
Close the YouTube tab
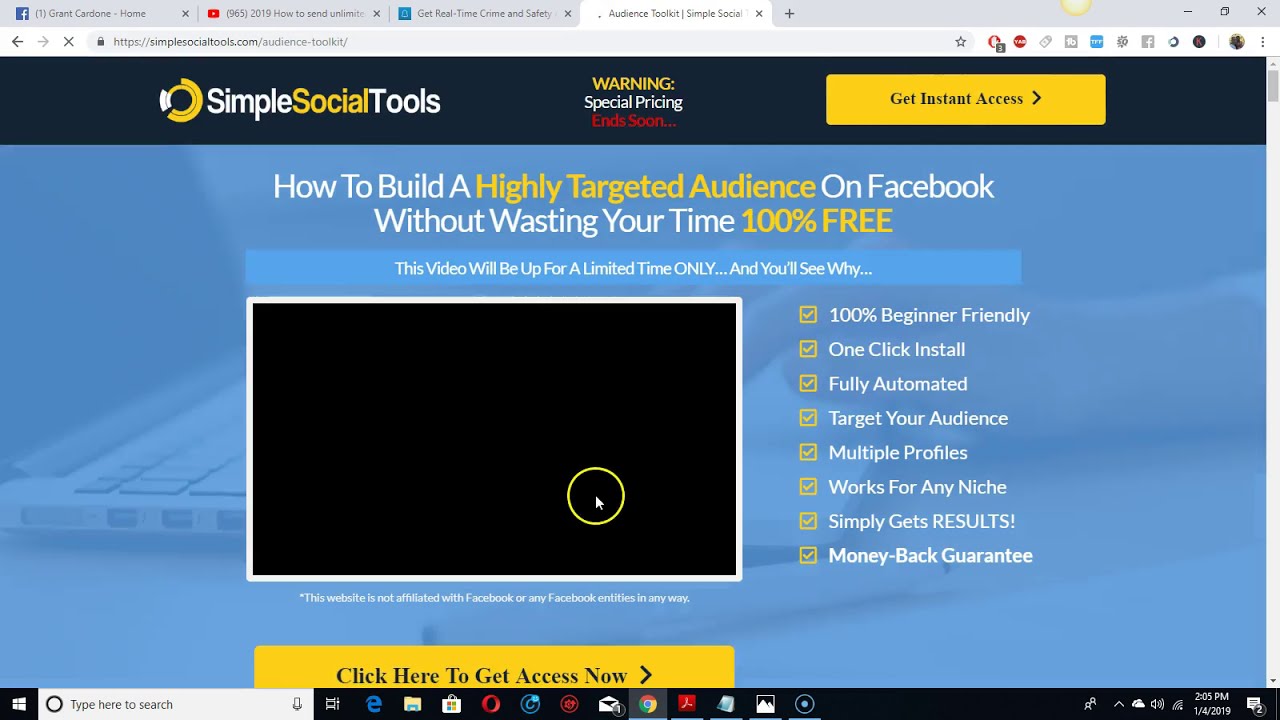(x=376, y=14)
